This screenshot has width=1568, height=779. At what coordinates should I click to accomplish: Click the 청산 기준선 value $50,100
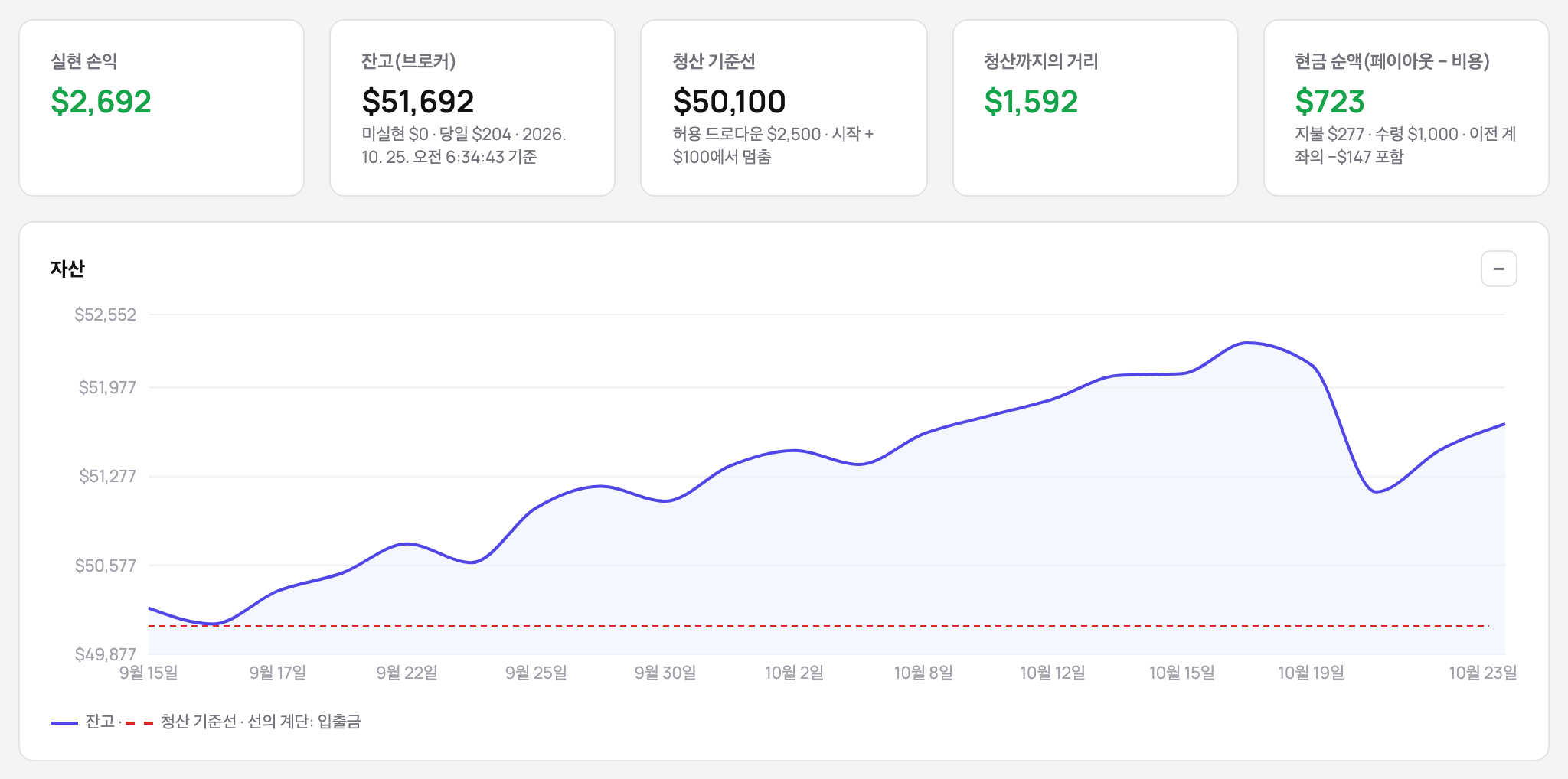point(729,102)
